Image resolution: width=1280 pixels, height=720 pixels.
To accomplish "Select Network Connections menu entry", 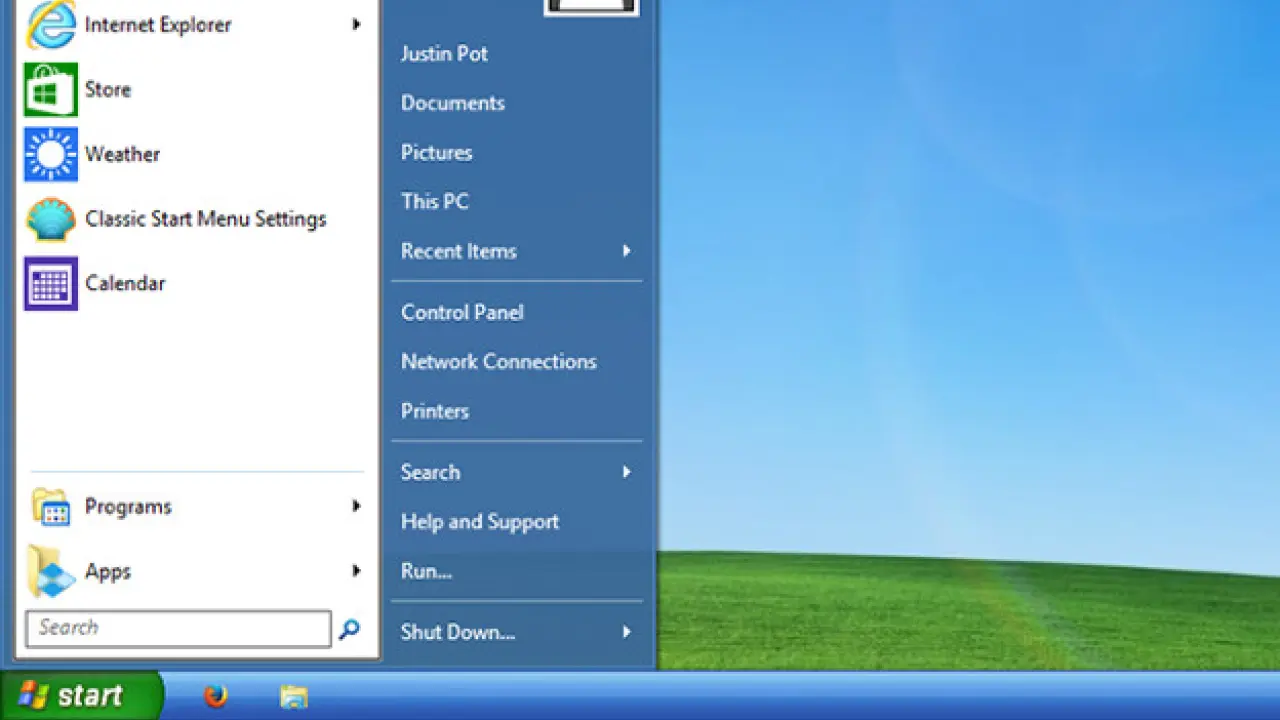I will 498,362.
